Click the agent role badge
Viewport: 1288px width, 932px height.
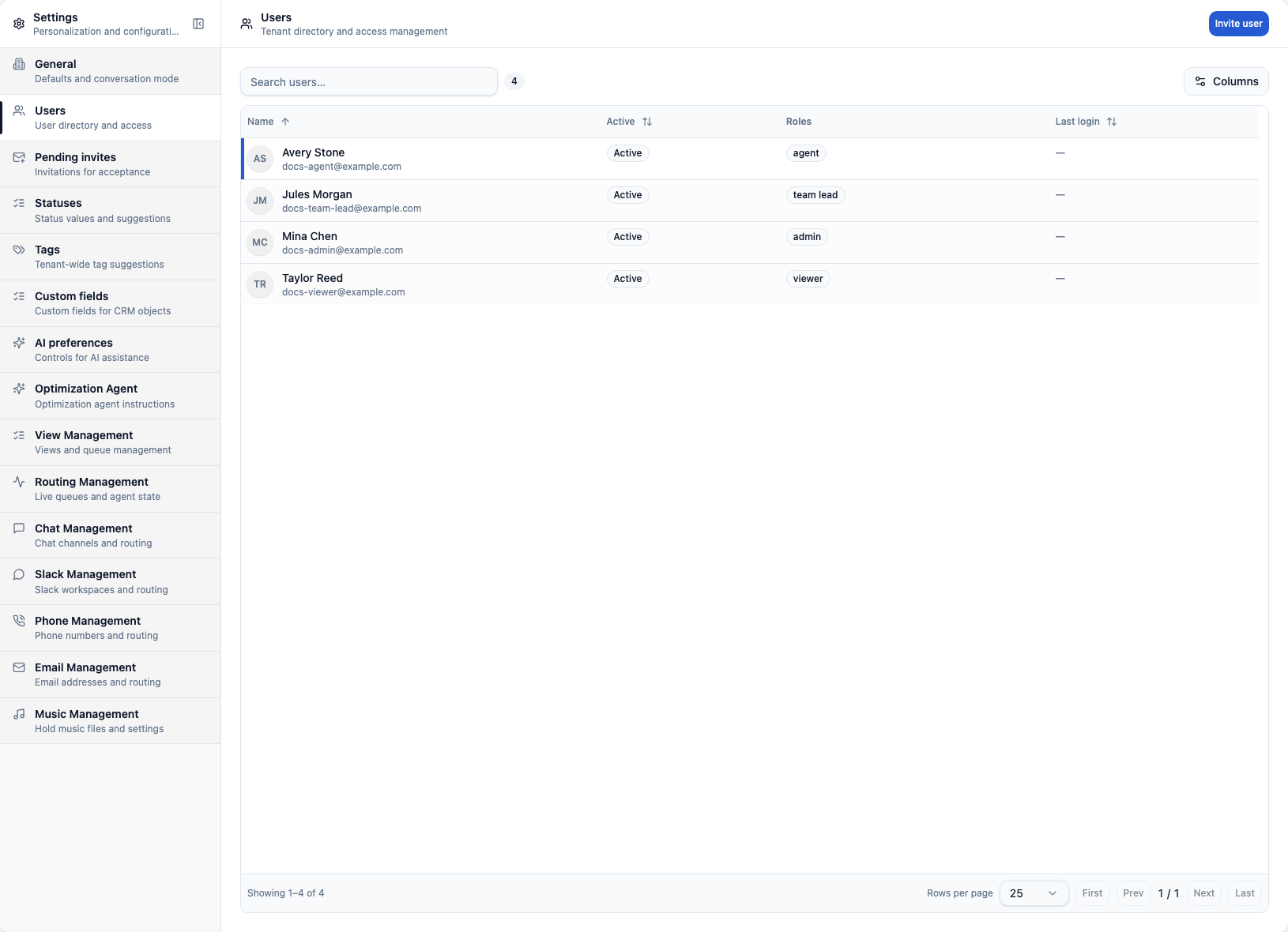point(806,153)
